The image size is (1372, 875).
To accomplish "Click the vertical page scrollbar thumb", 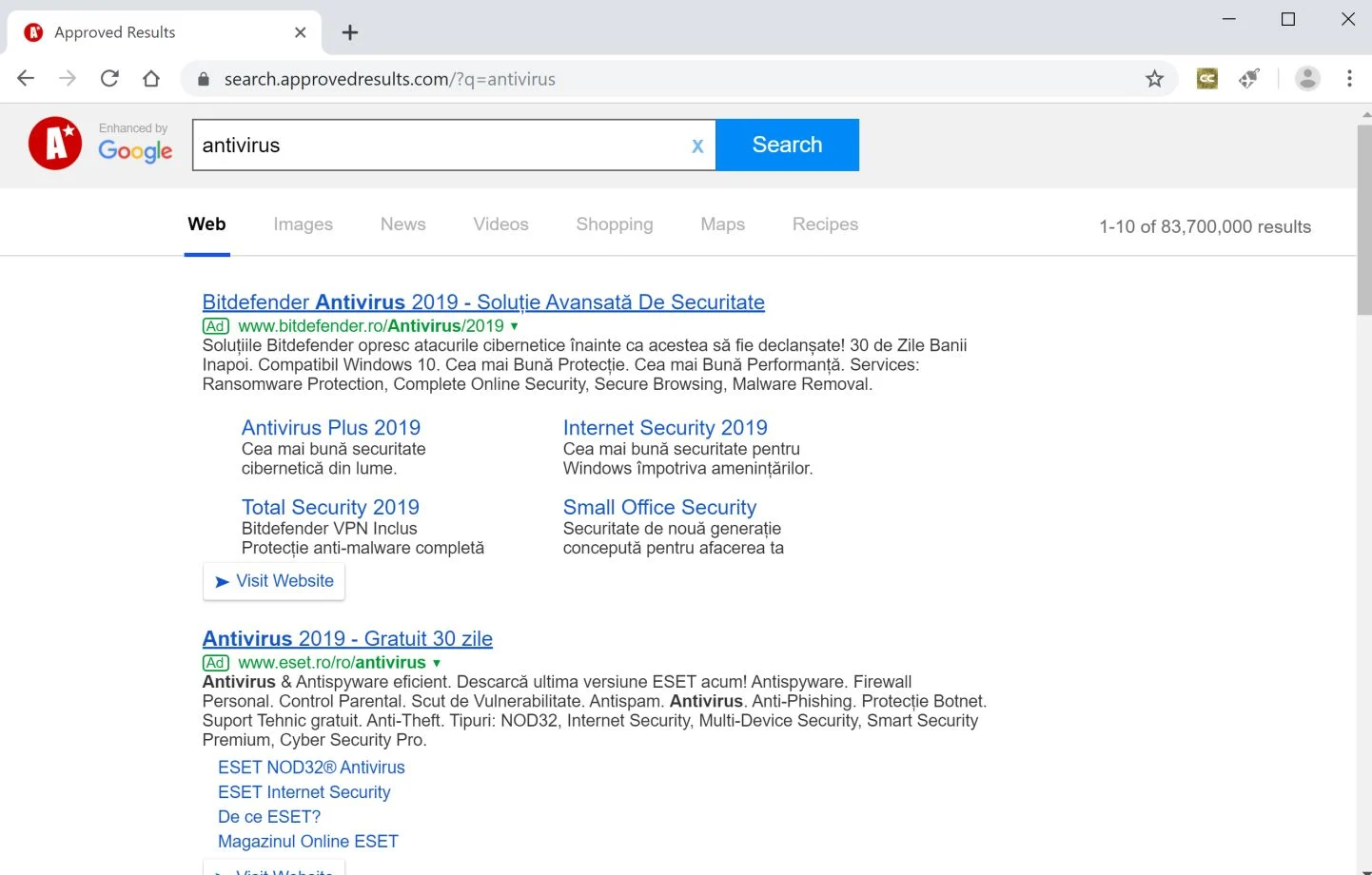I will click(1364, 219).
